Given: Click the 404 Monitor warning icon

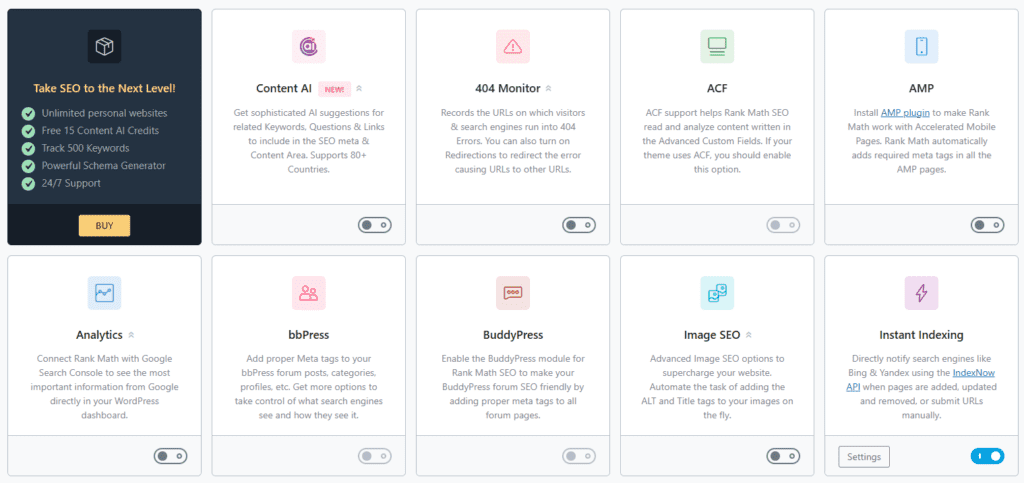Looking at the screenshot, I should tap(513, 47).
